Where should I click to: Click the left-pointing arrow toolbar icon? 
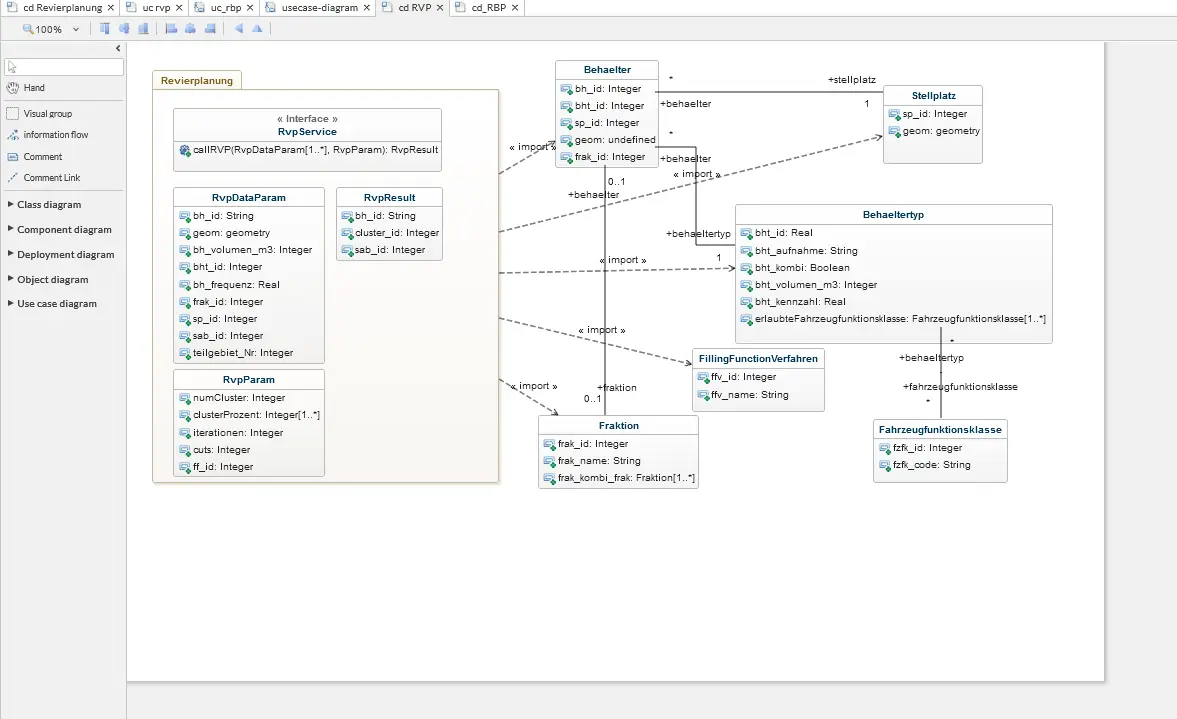coord(239,29)
